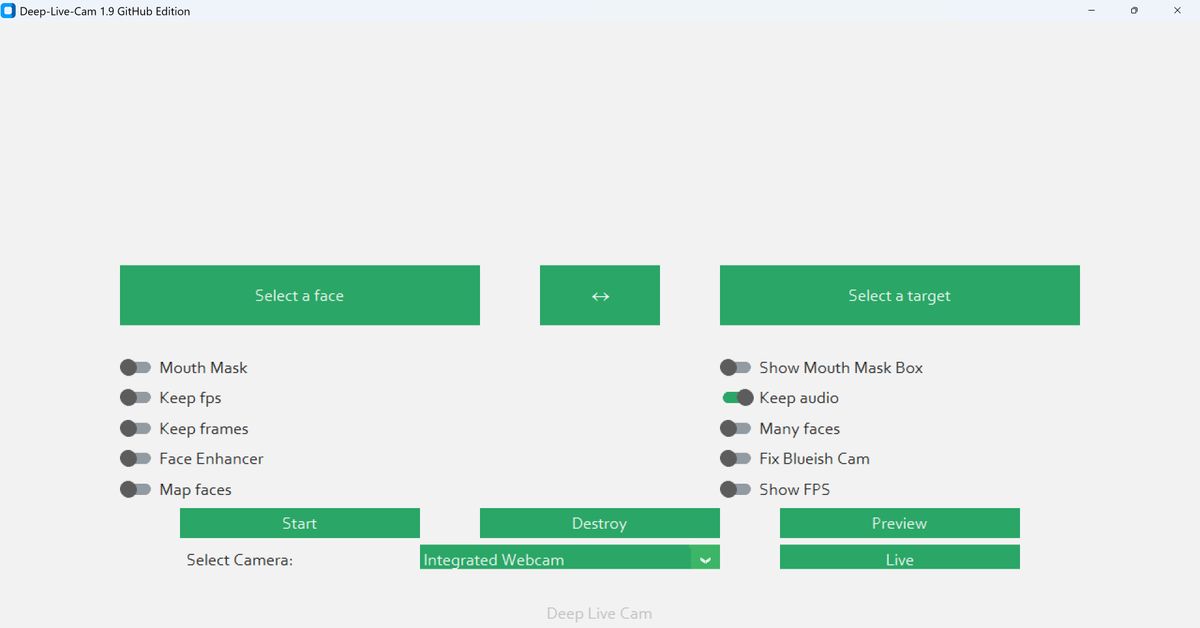Enable Show Mouth Mask Box toggle
This screenshot has width=1200, height=628.
pos(735,368)
